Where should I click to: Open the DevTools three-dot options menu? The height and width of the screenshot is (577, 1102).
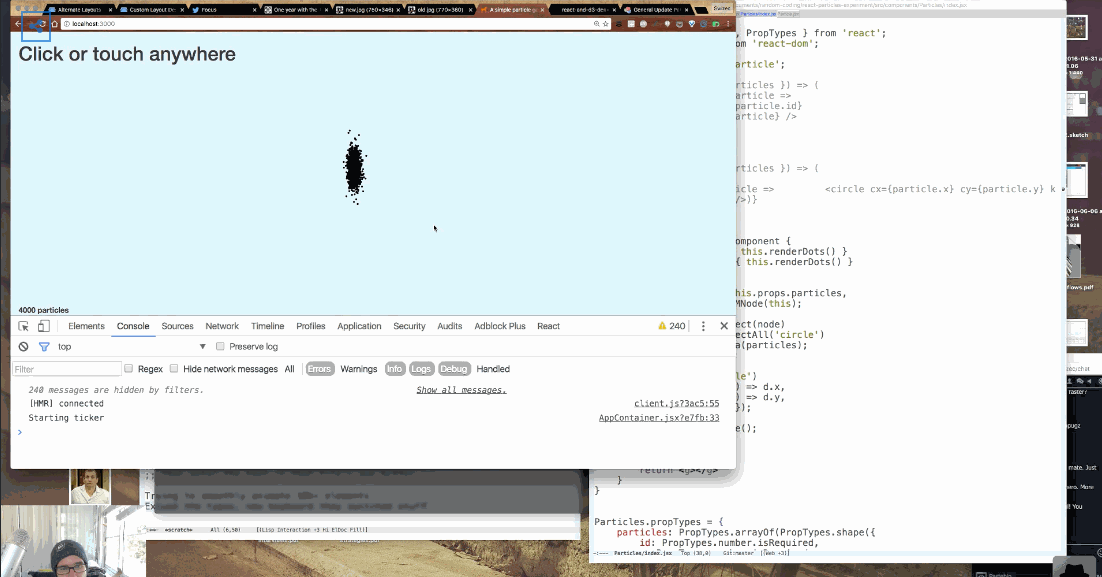[703, 326]
